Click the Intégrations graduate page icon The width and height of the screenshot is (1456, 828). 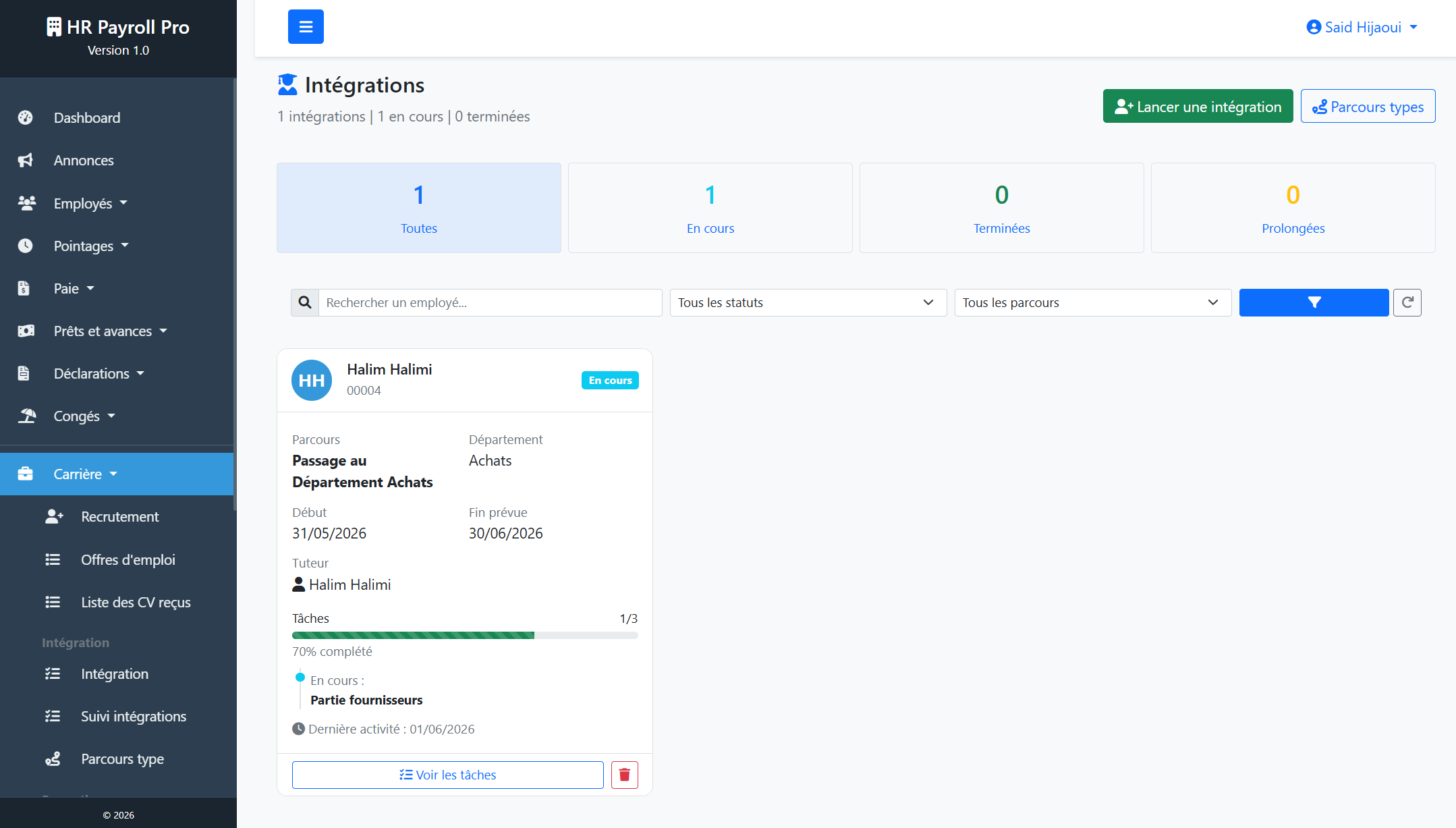coord(287,84)
